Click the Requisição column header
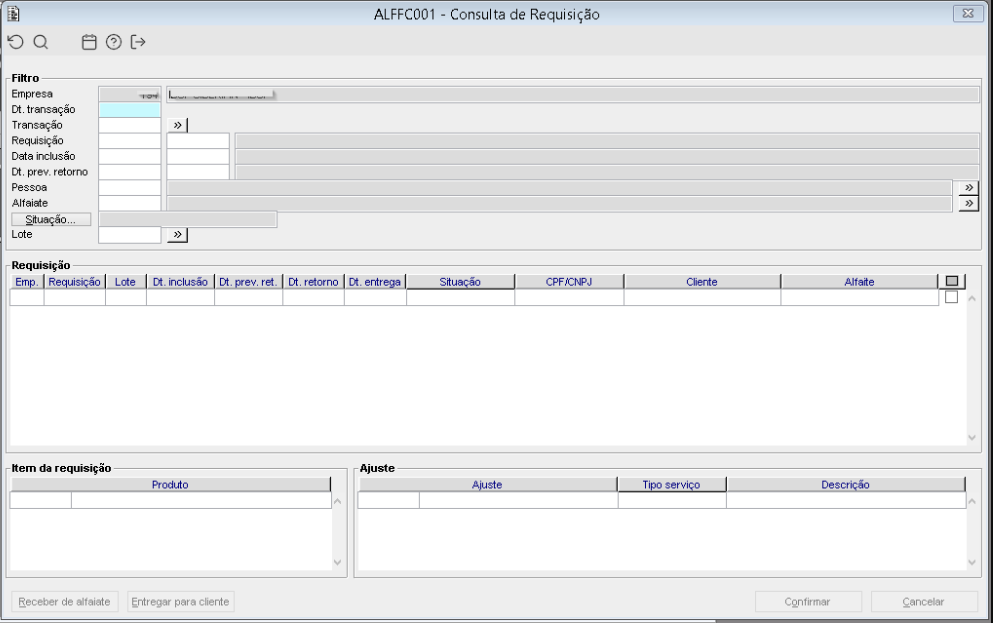The width and height of the screenshot is (993, 623). (x=75, y=282)
